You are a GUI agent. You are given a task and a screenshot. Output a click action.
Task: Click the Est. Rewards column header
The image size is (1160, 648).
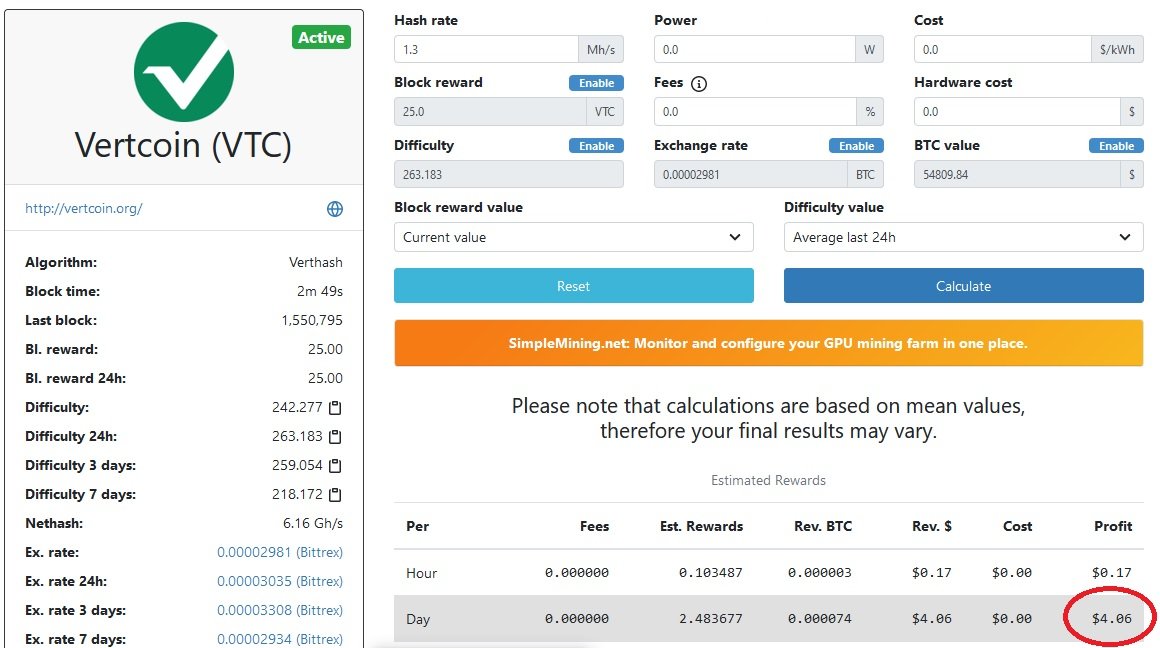pos(701,526)
